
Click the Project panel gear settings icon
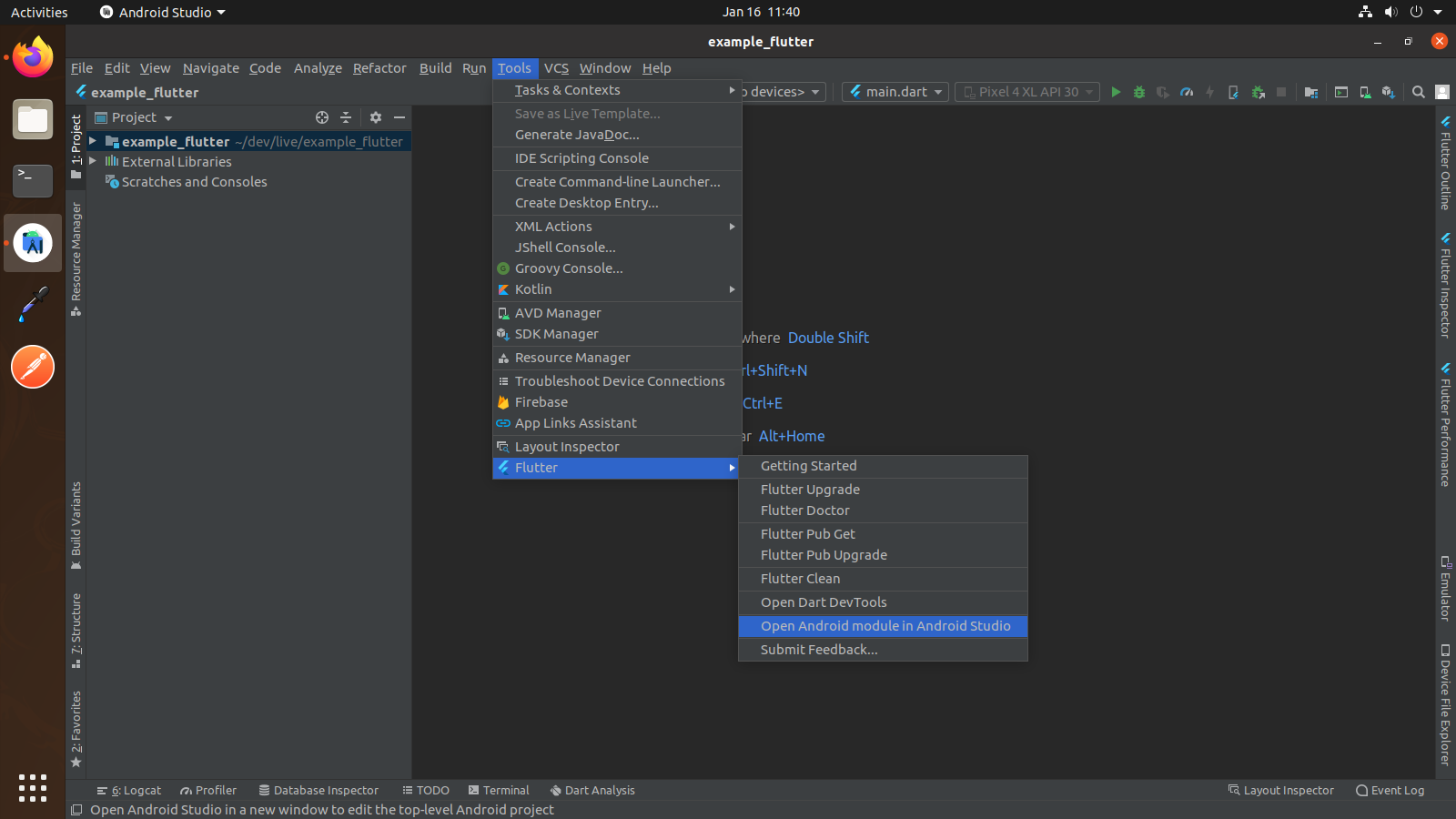(x=376, y=117)
